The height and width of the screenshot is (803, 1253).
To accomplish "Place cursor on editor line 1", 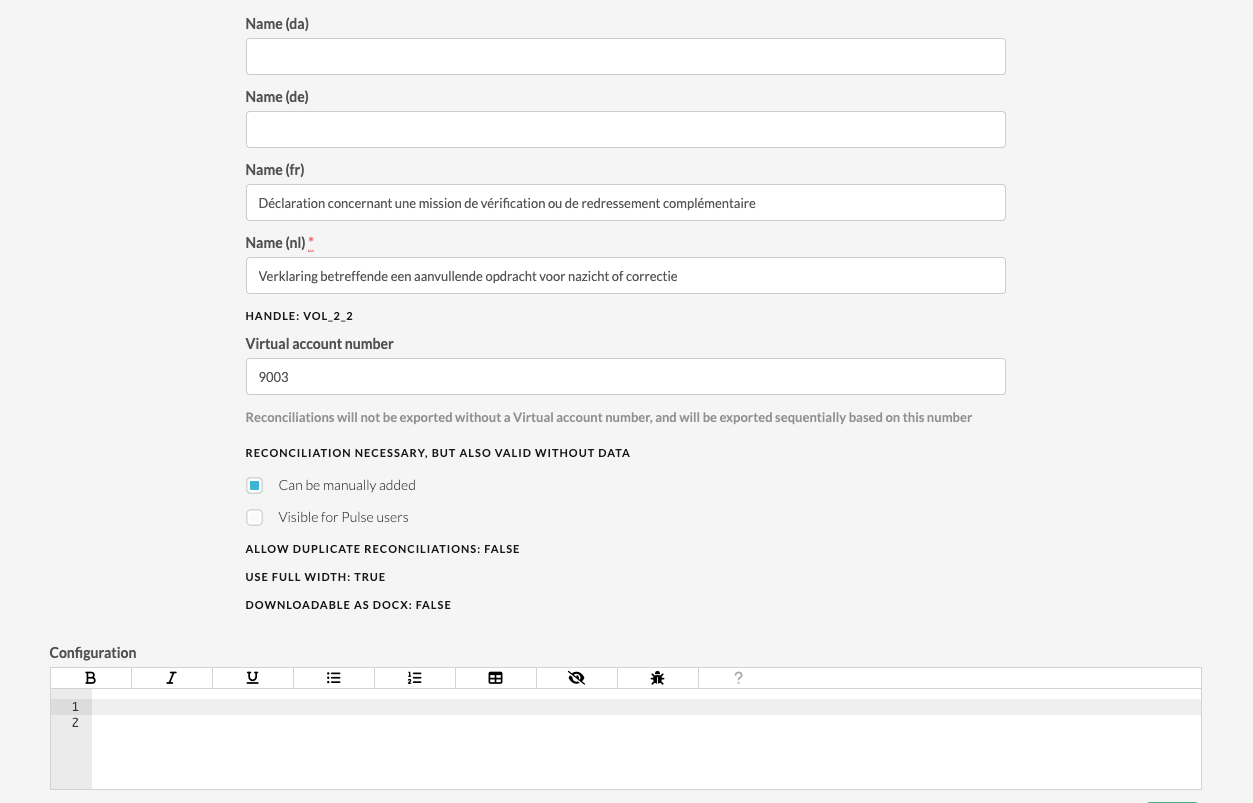I will pyautogui.click(x=645, y=707).
